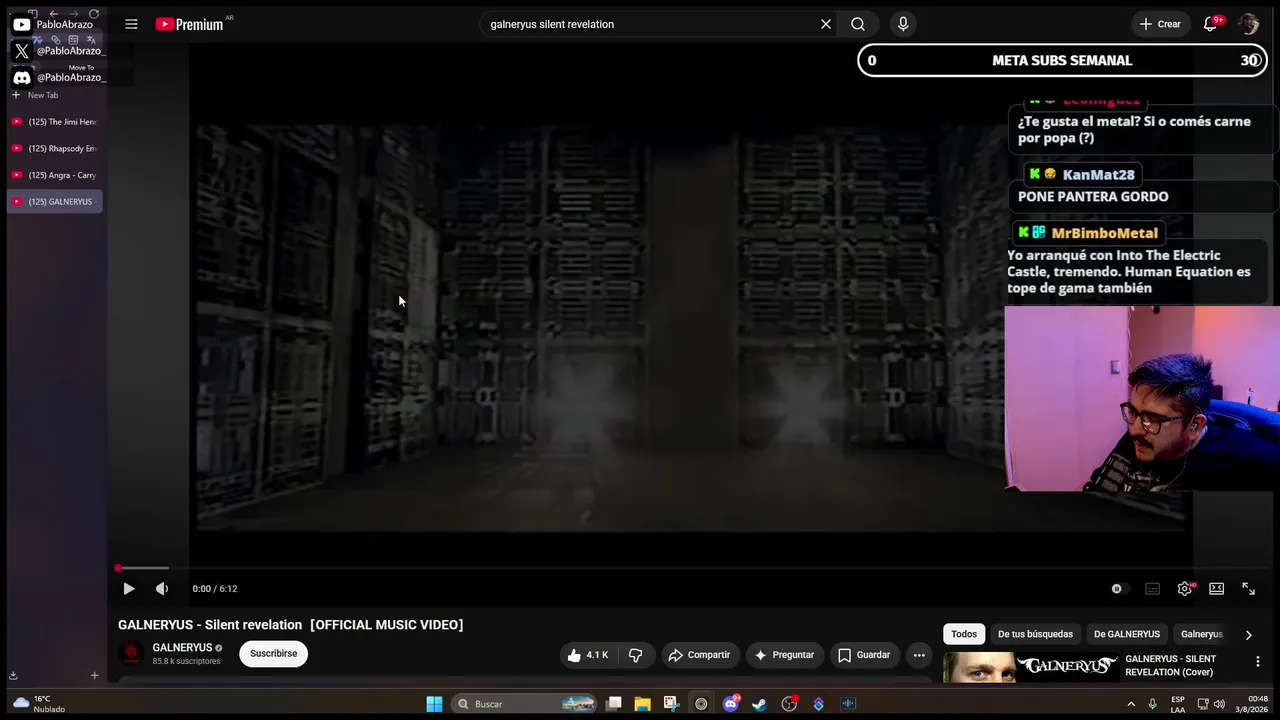
Task: Open Task View on taskbar
Action: click(x=614, y=704)
